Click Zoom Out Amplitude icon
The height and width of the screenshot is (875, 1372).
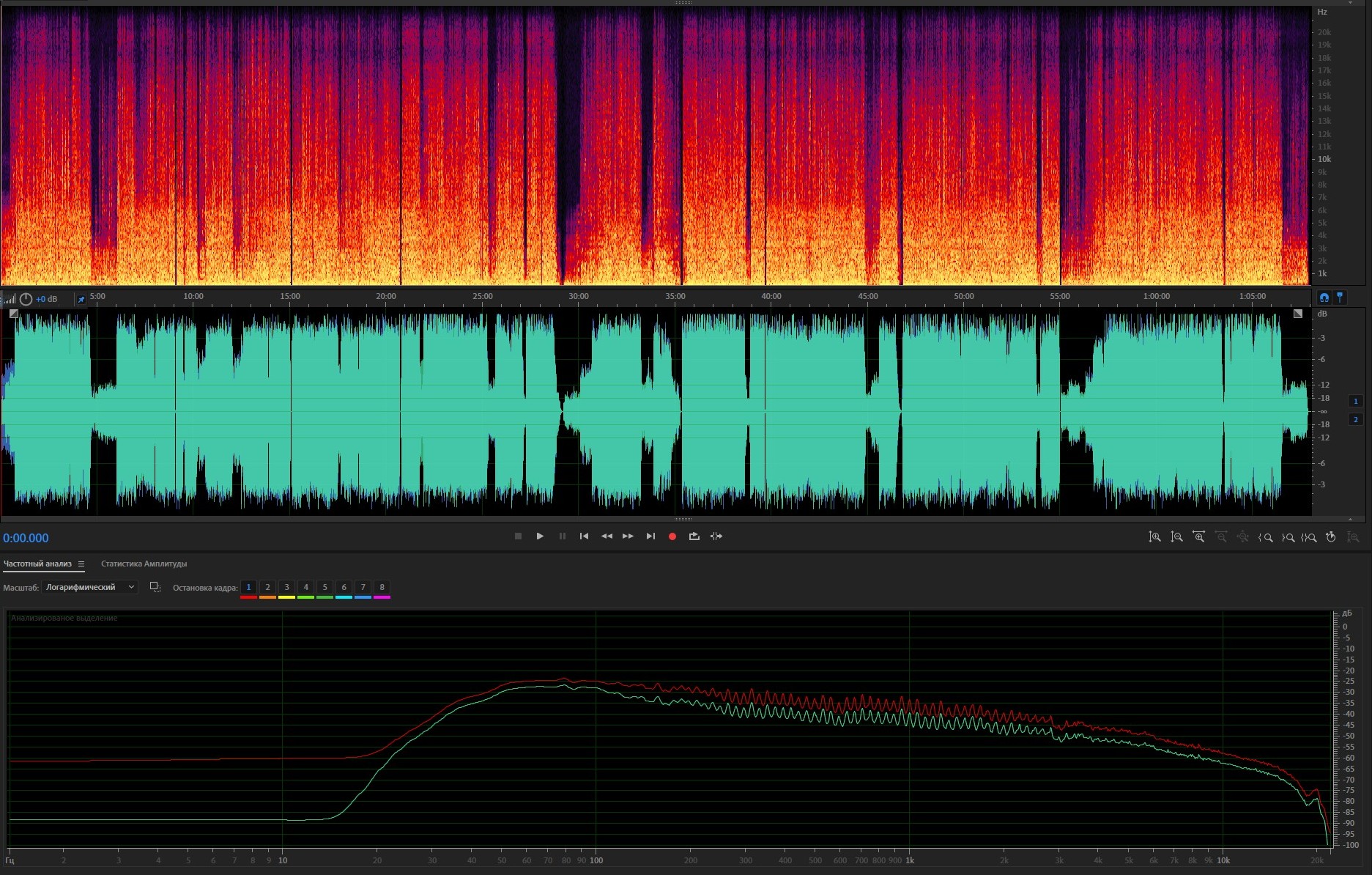pyautogui.click(x=1176, y=537)
